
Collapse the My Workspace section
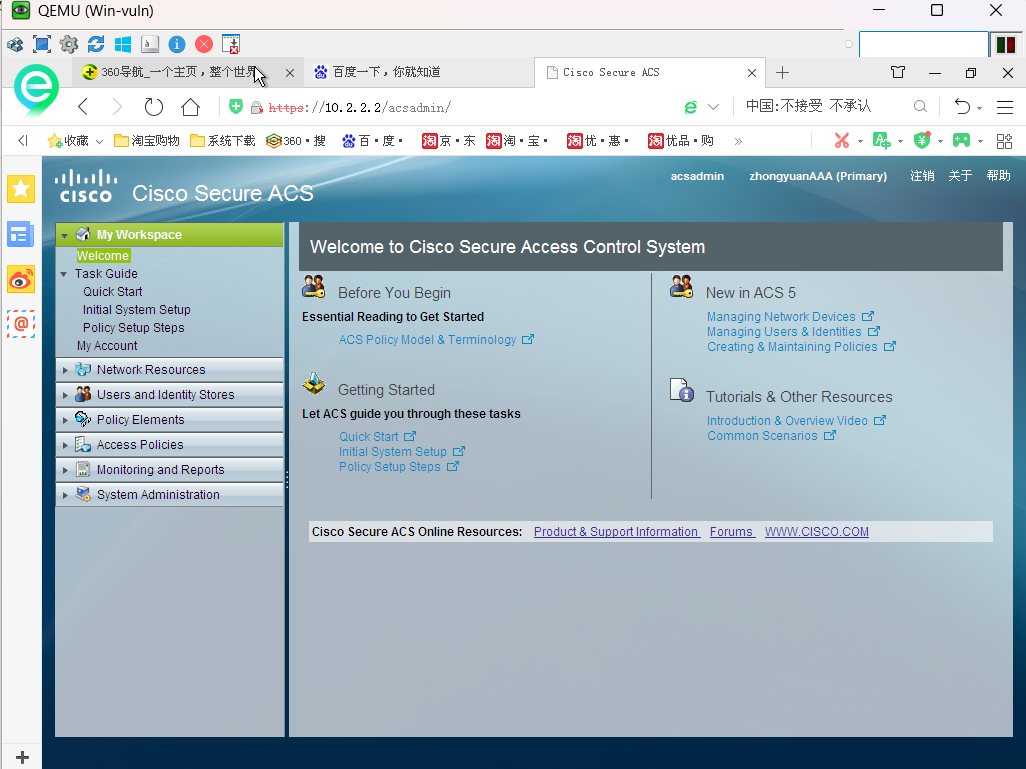[64, 235]
